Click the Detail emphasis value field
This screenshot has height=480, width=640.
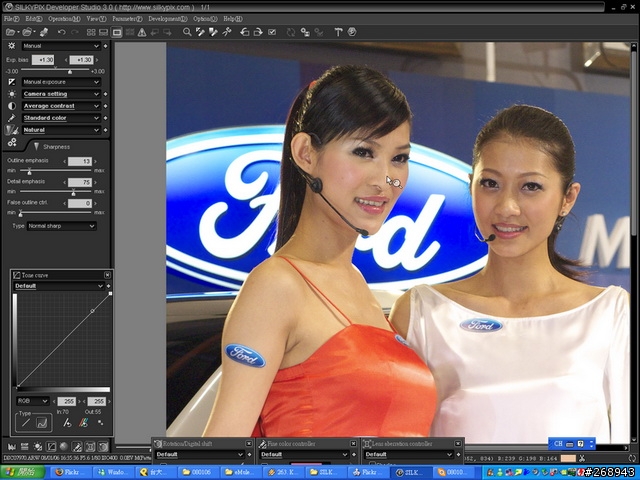click(80, 182)
